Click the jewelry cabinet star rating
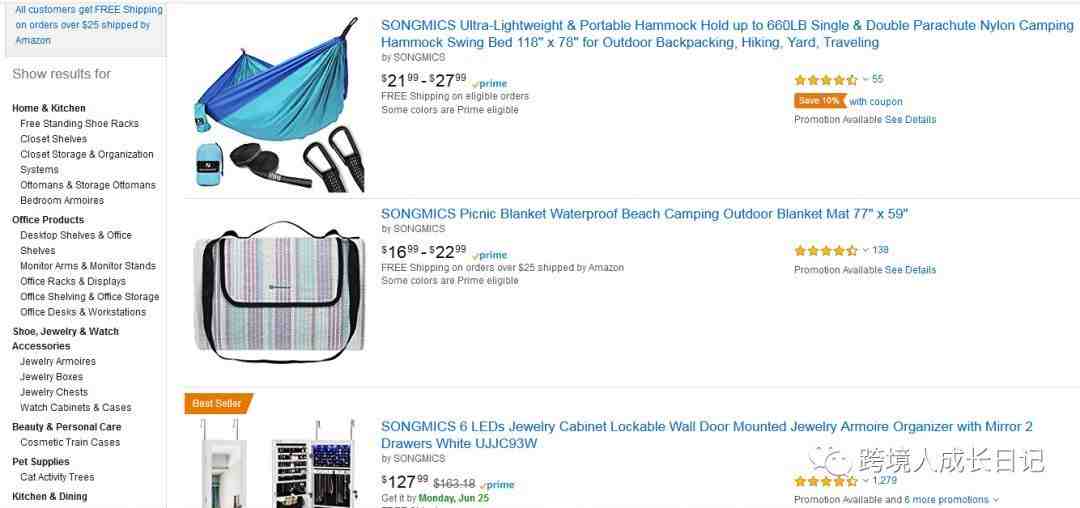1080x508 pixels. 826,481
